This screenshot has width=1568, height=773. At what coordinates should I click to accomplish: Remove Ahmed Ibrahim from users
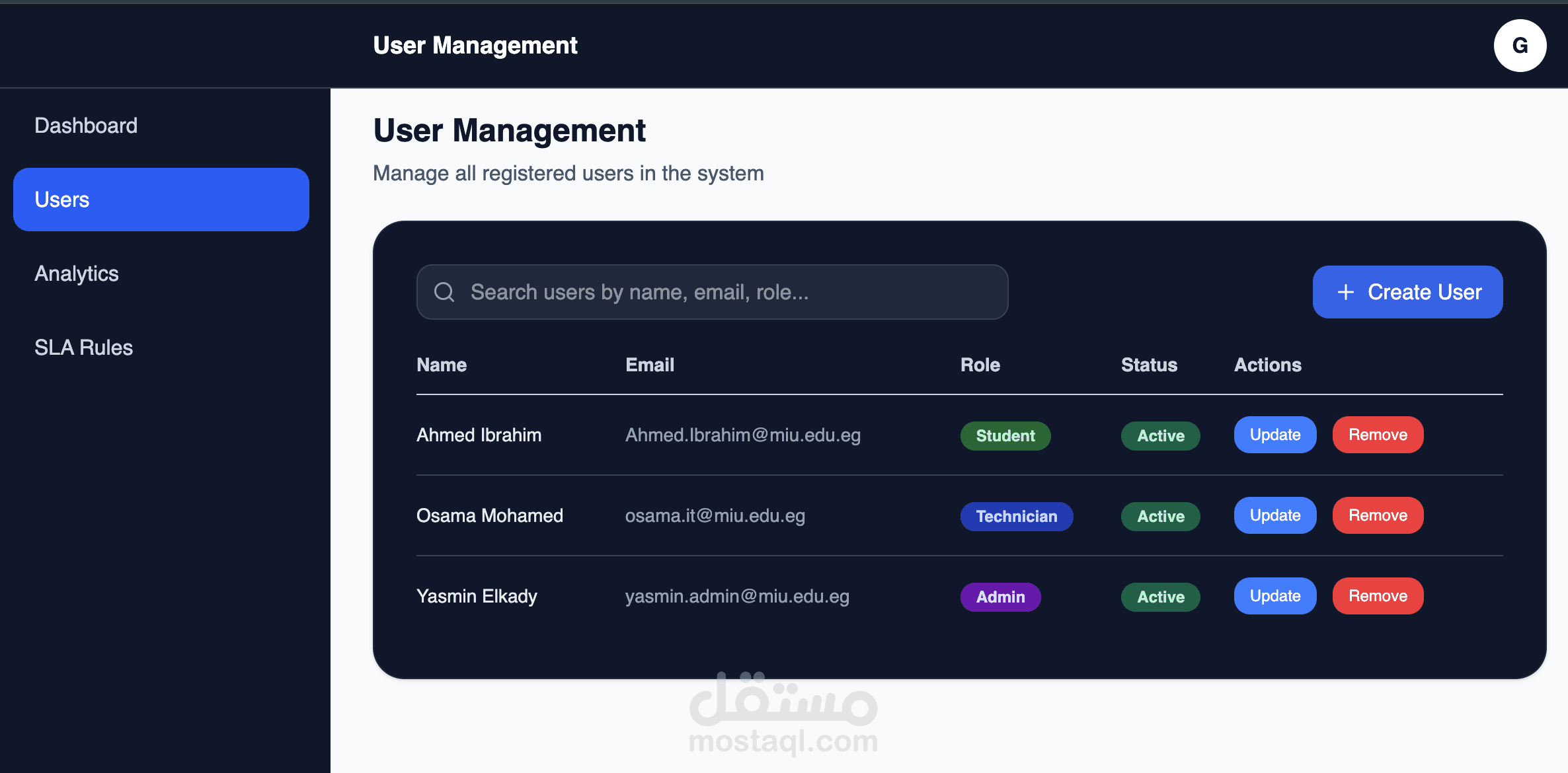[x=1378, y=435]
